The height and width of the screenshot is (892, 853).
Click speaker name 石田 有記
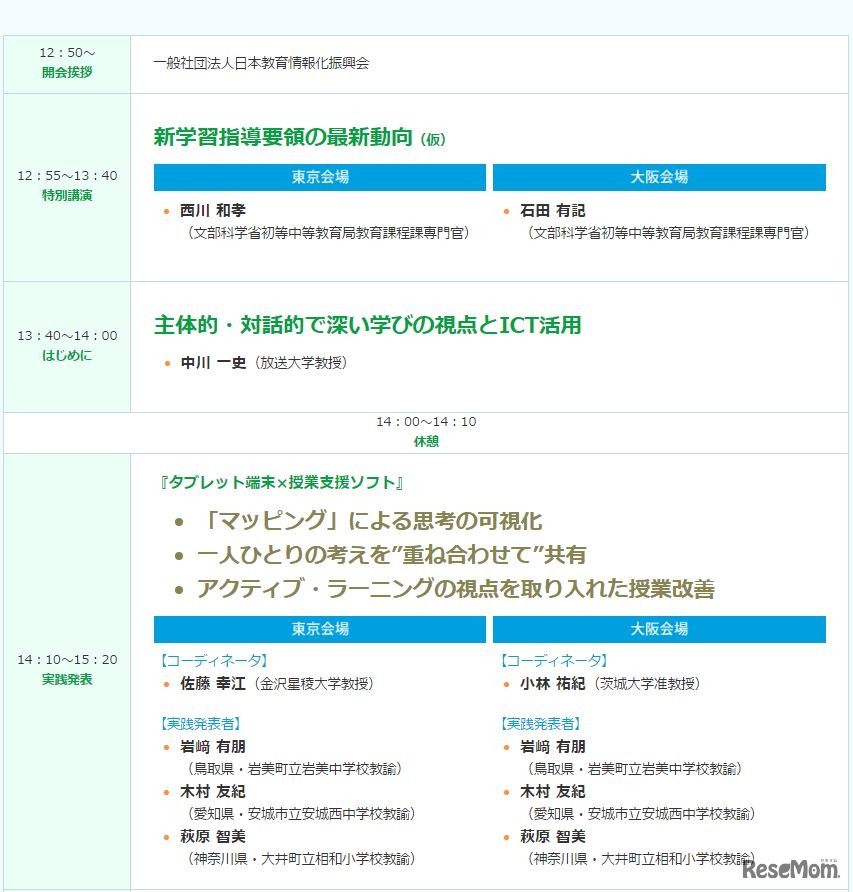[552, 211]
